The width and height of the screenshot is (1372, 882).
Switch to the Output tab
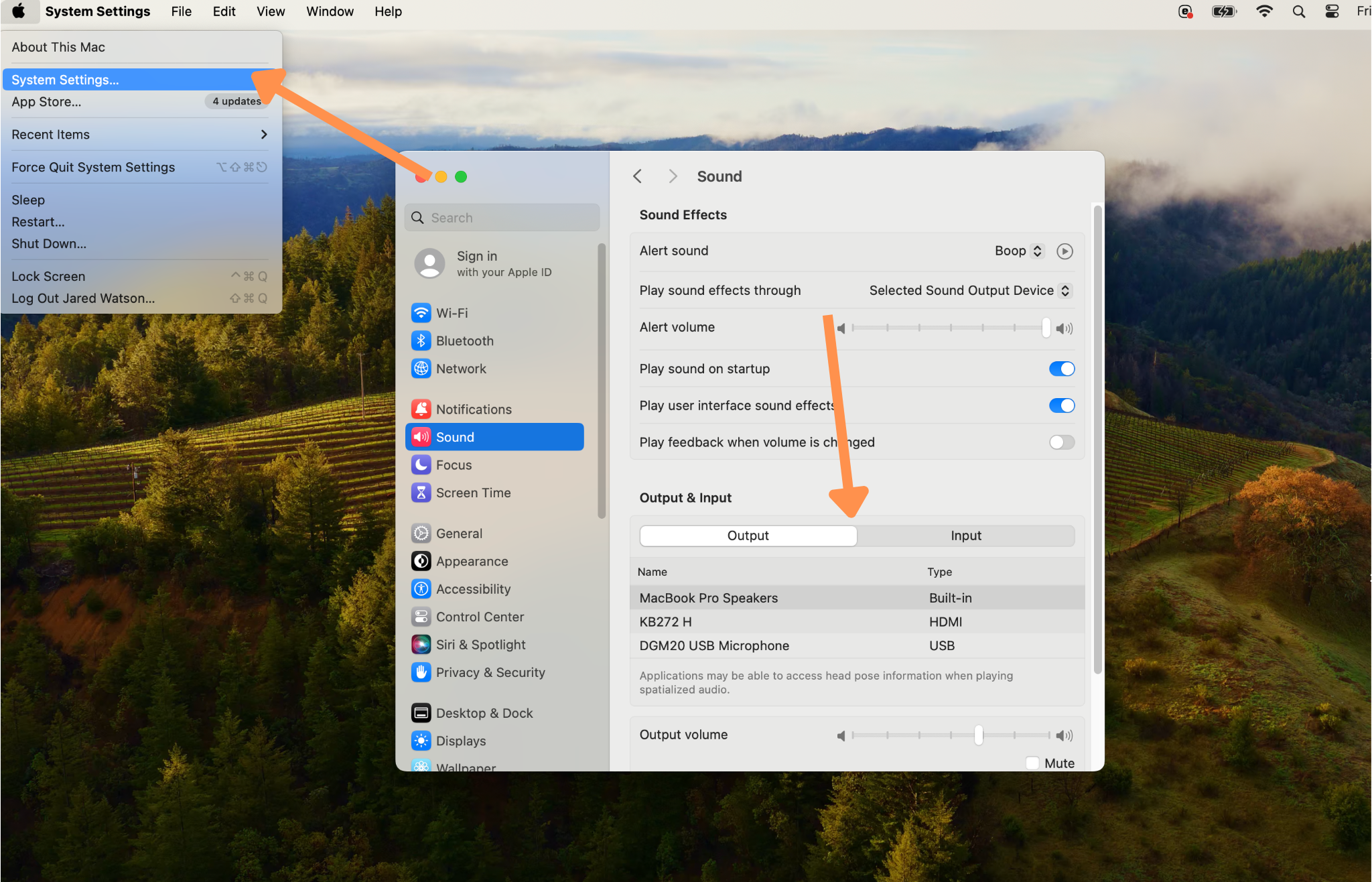pos(748,535)
